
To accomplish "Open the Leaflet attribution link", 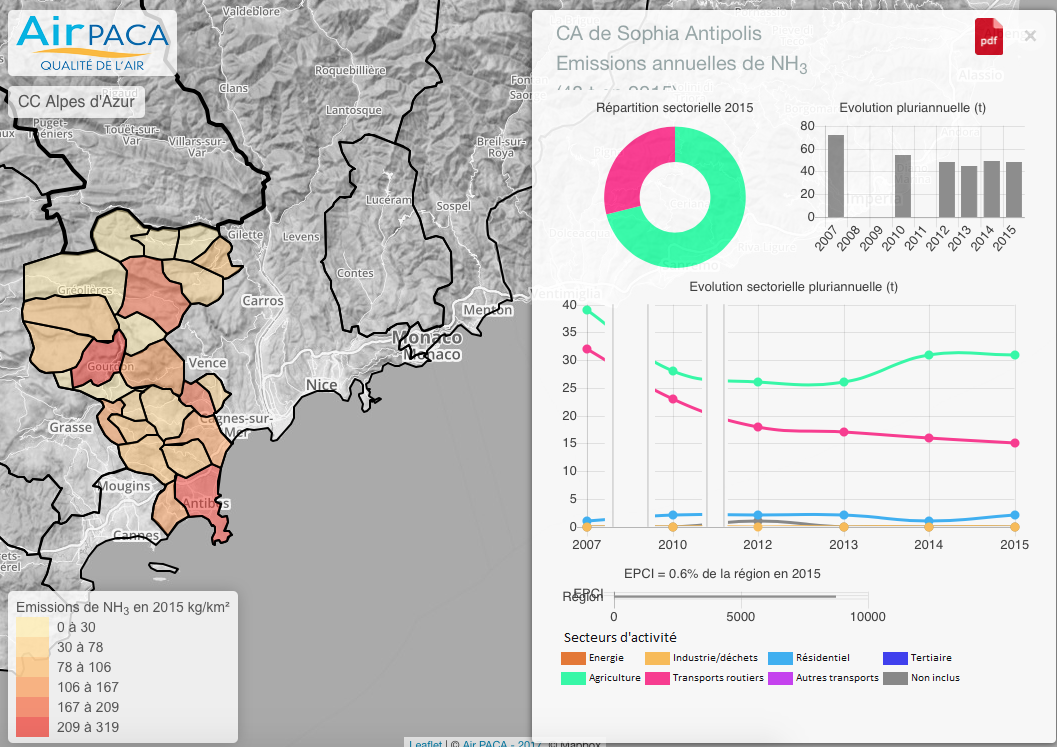I will 425,743.
